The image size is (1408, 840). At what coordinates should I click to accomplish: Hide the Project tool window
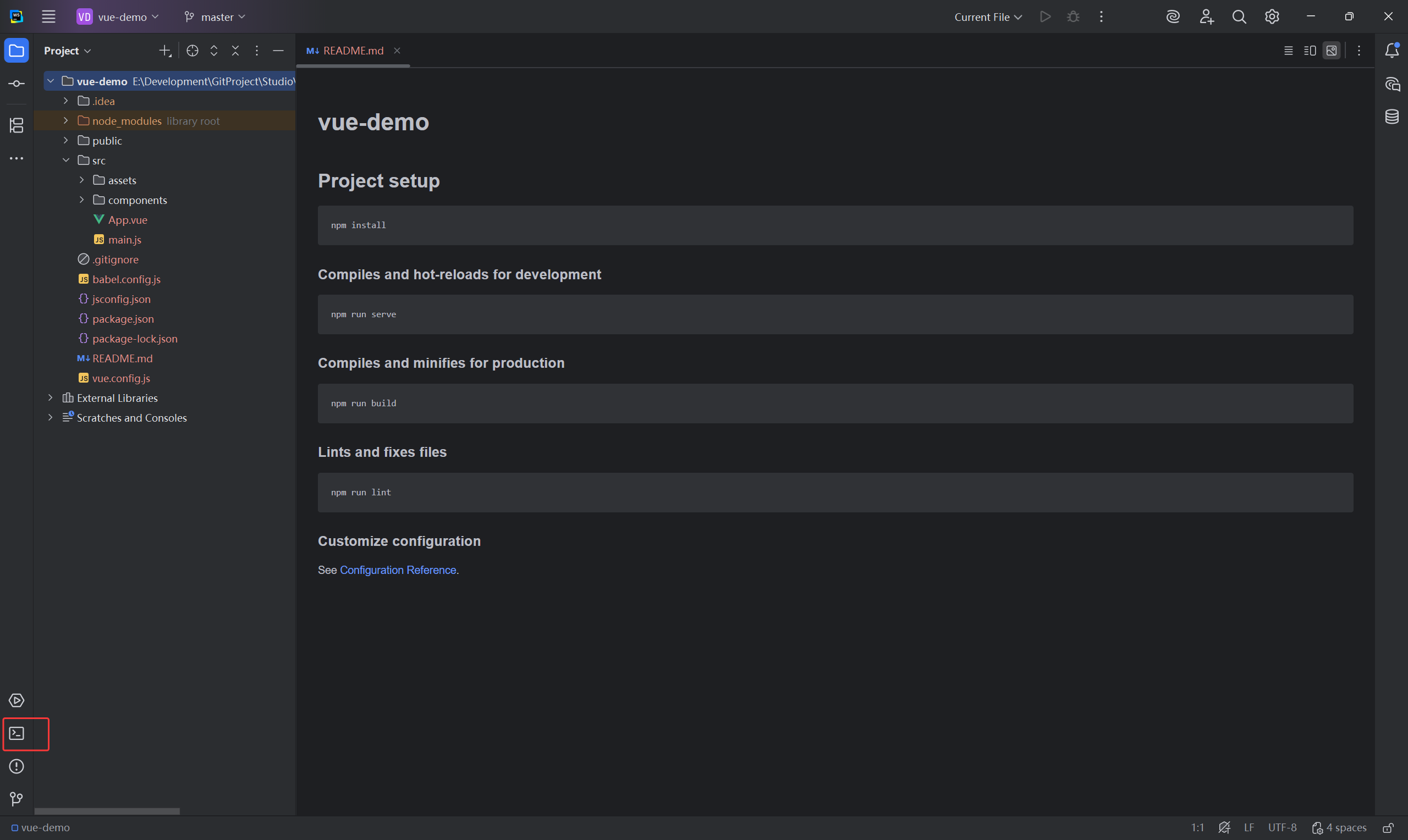tap(278, 51)
